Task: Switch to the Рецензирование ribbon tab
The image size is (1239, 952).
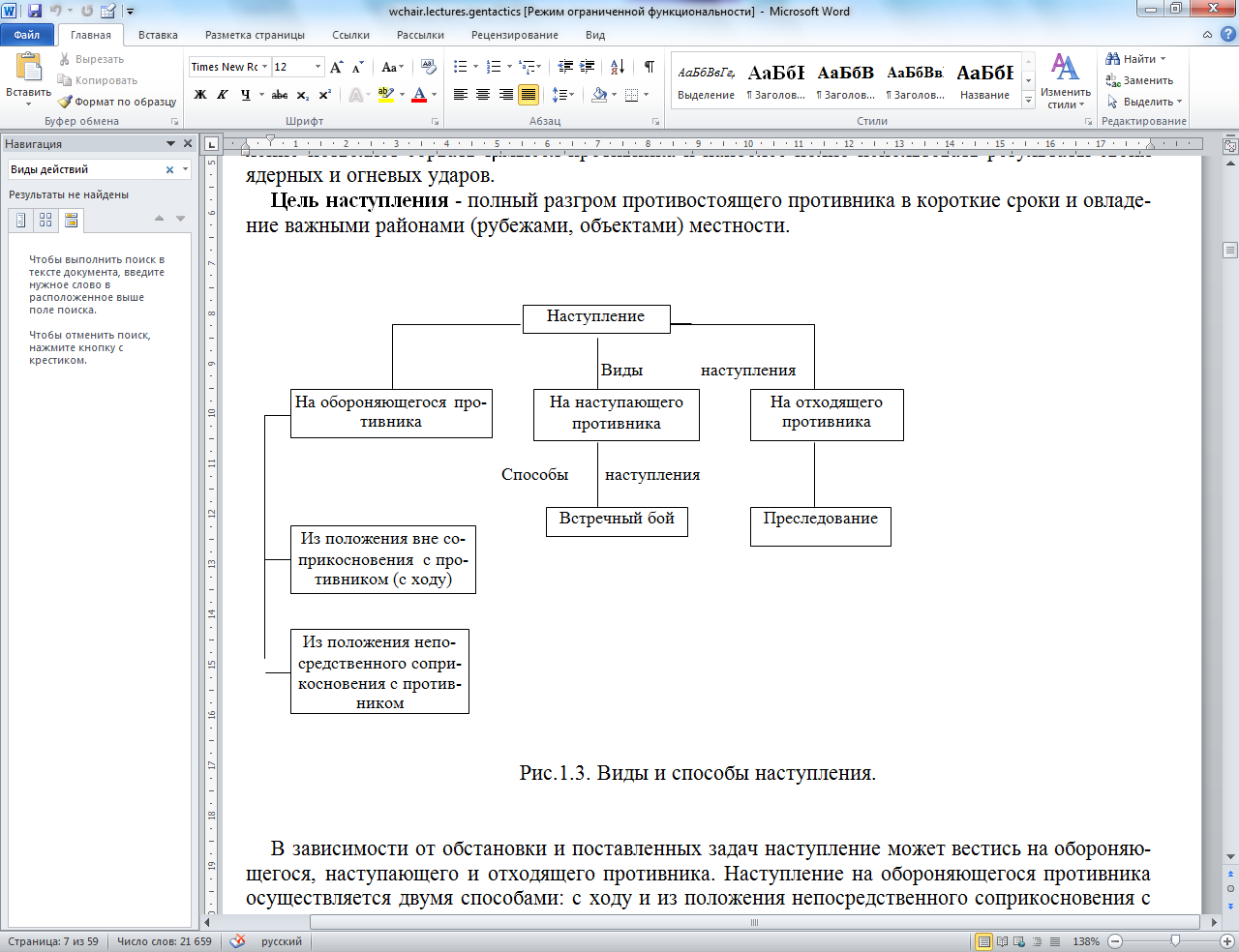Action: click(x=515, y=35)
